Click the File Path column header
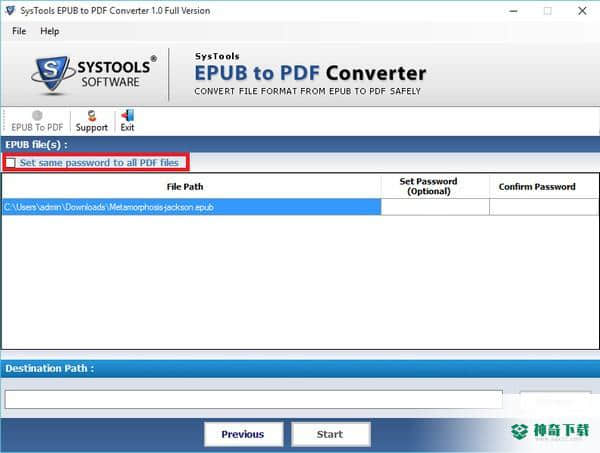The image size is (600, 453). 192,187
